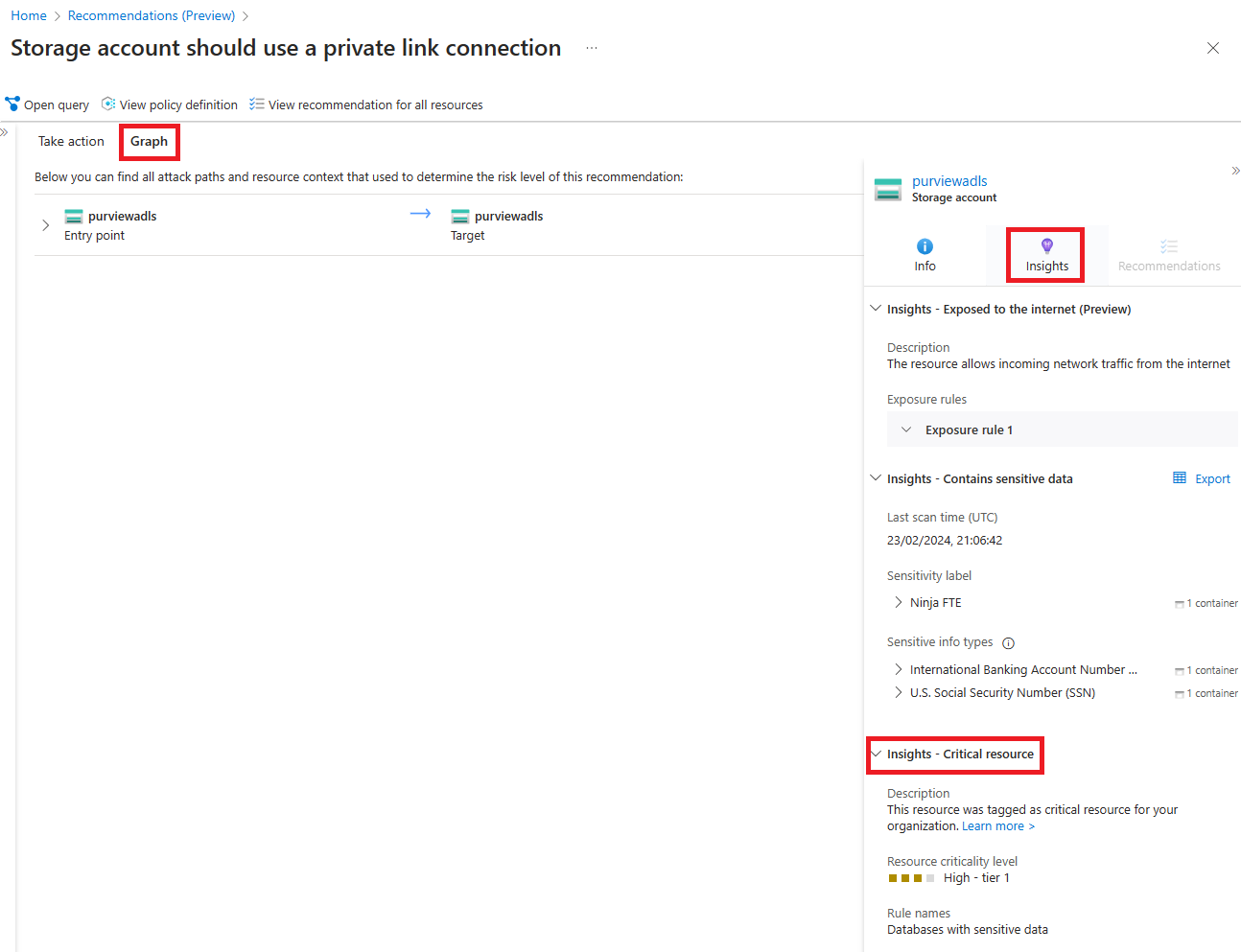Screen dimensions: 1241x952
Task: Click the info icon next to Sensitive info types
Action: [x=1008, y=643]
